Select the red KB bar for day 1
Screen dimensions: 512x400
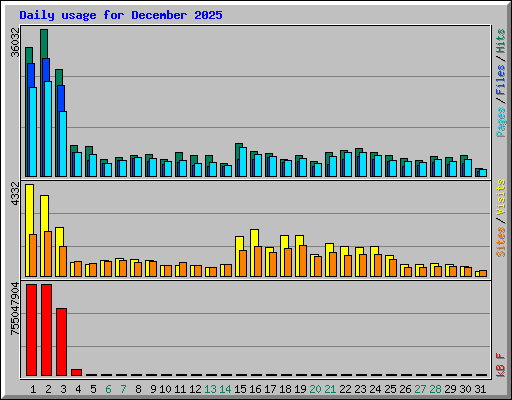pyautogui.click(x=31, y=330)
